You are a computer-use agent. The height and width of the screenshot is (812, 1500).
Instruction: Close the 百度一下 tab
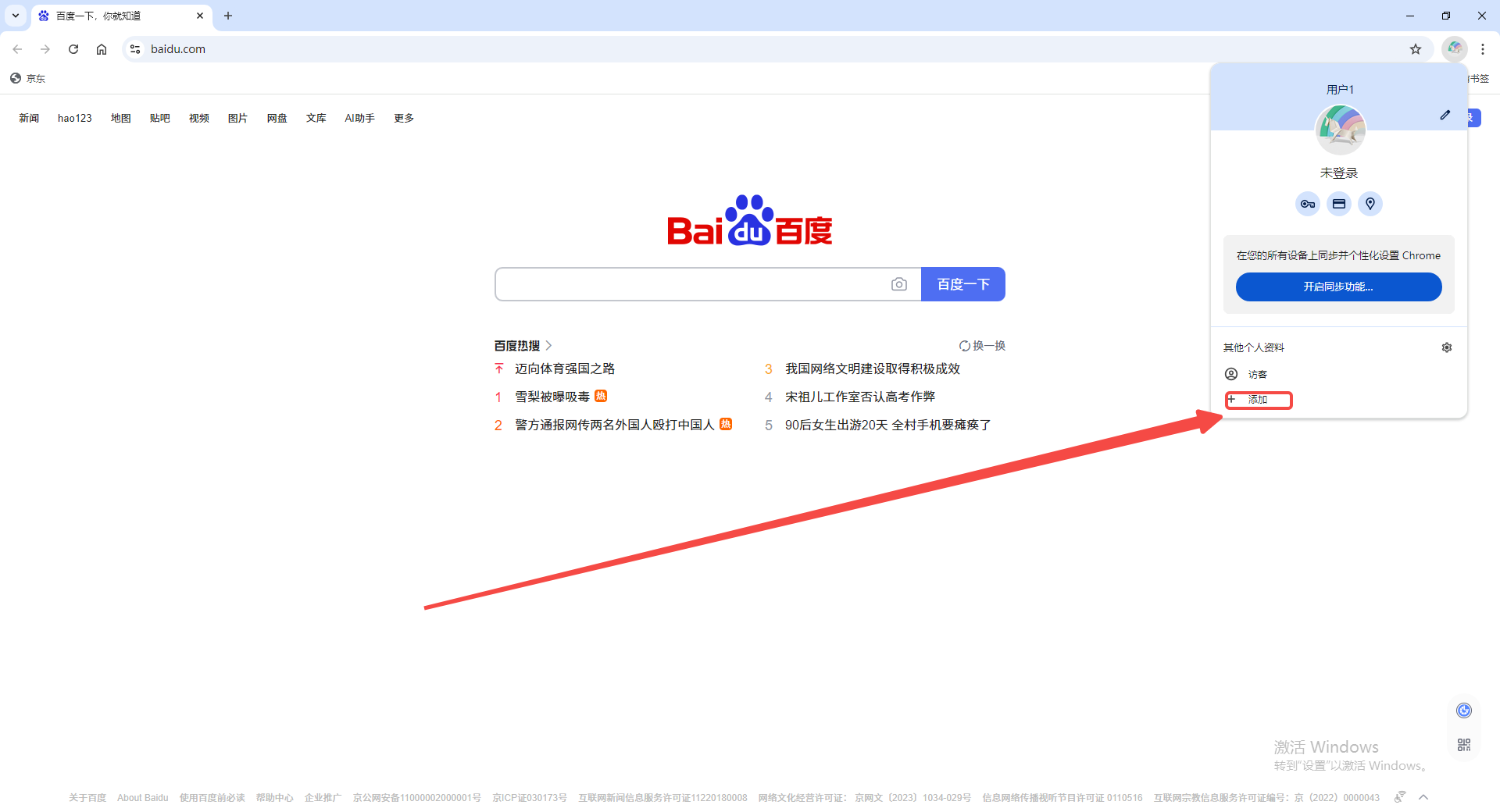(x=200, y=16)
